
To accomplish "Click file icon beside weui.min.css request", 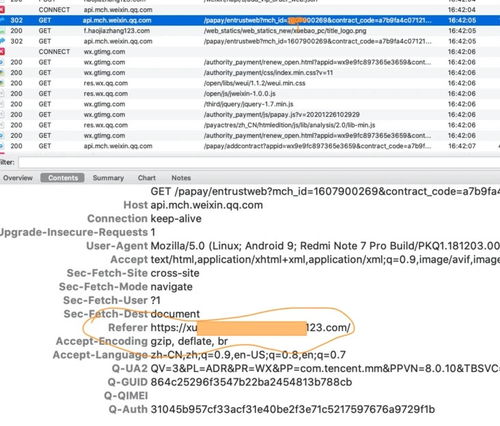I will coord(2,83).
